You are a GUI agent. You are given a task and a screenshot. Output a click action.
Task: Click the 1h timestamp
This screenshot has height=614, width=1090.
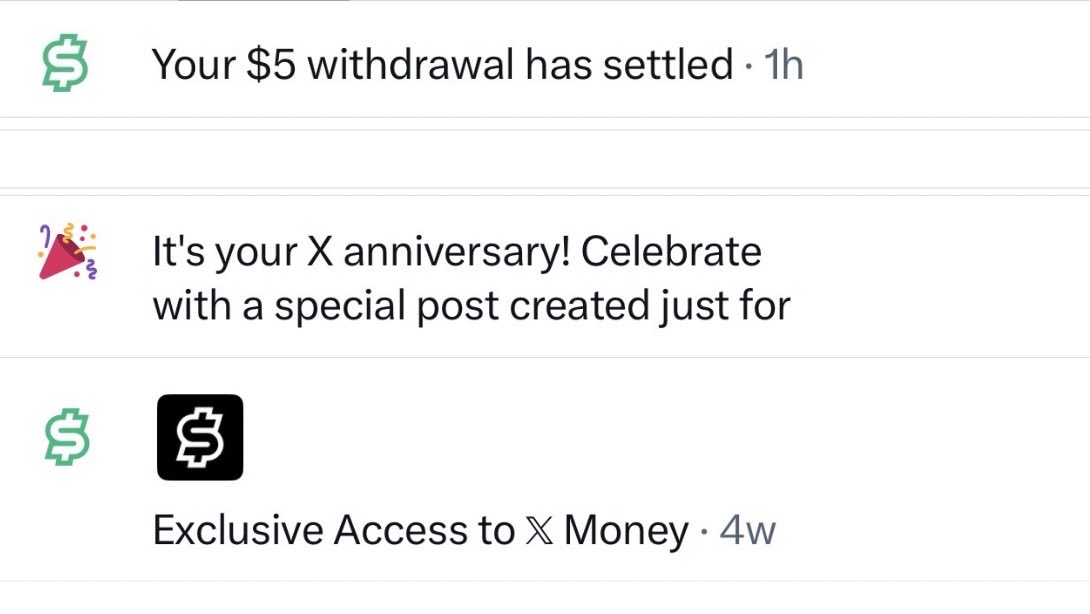point(783,65)
